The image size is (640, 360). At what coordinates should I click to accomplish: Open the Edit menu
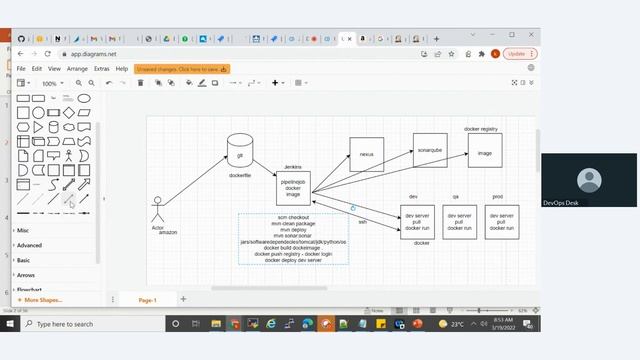click(37, 69)
